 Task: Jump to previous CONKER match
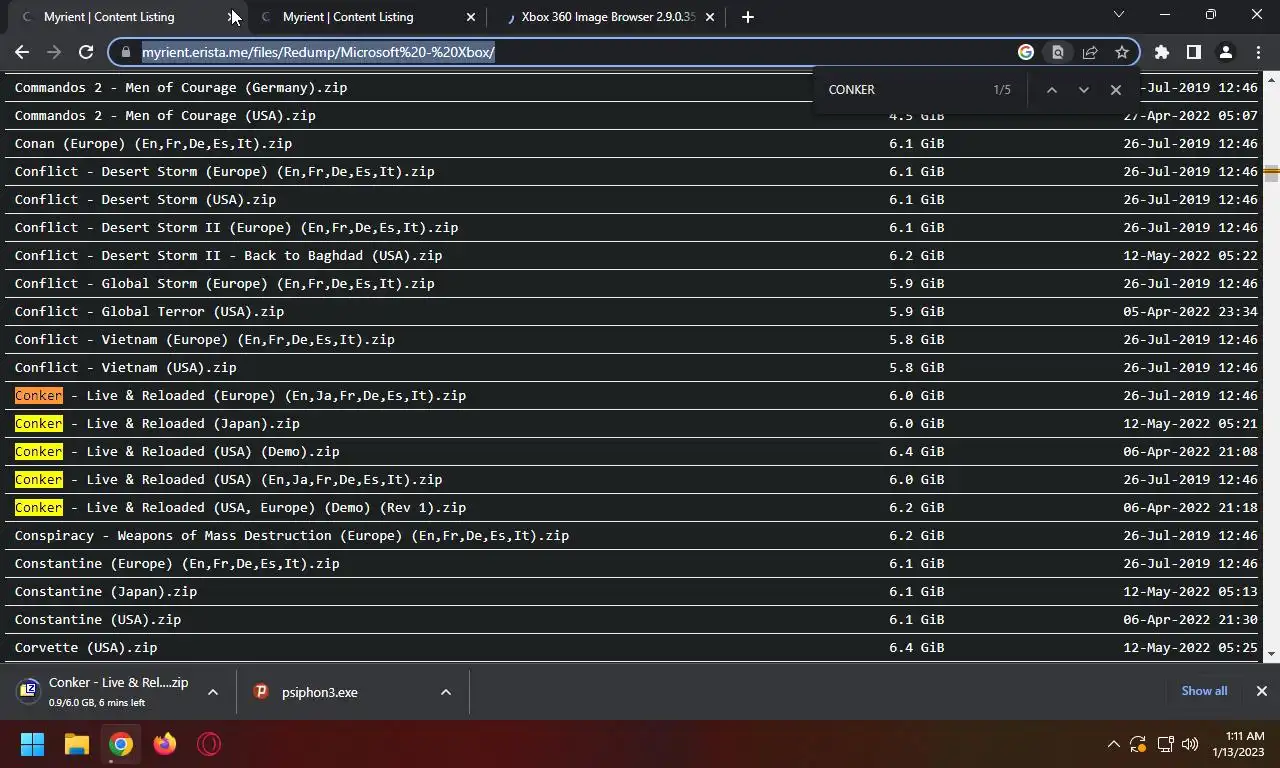click(1051, 90)
